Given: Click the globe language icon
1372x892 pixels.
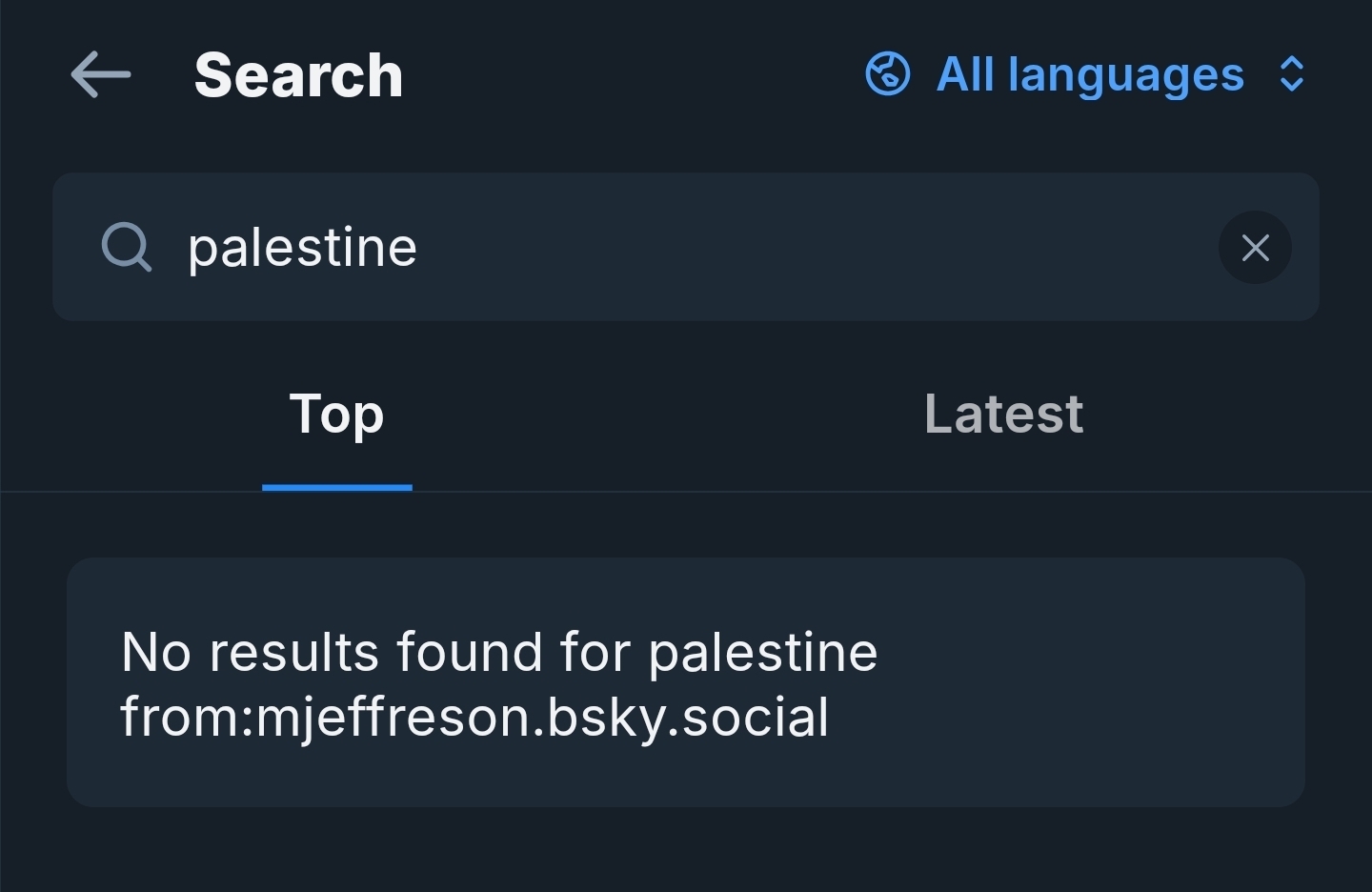Looking at the screenshot, I should point(887,74).
